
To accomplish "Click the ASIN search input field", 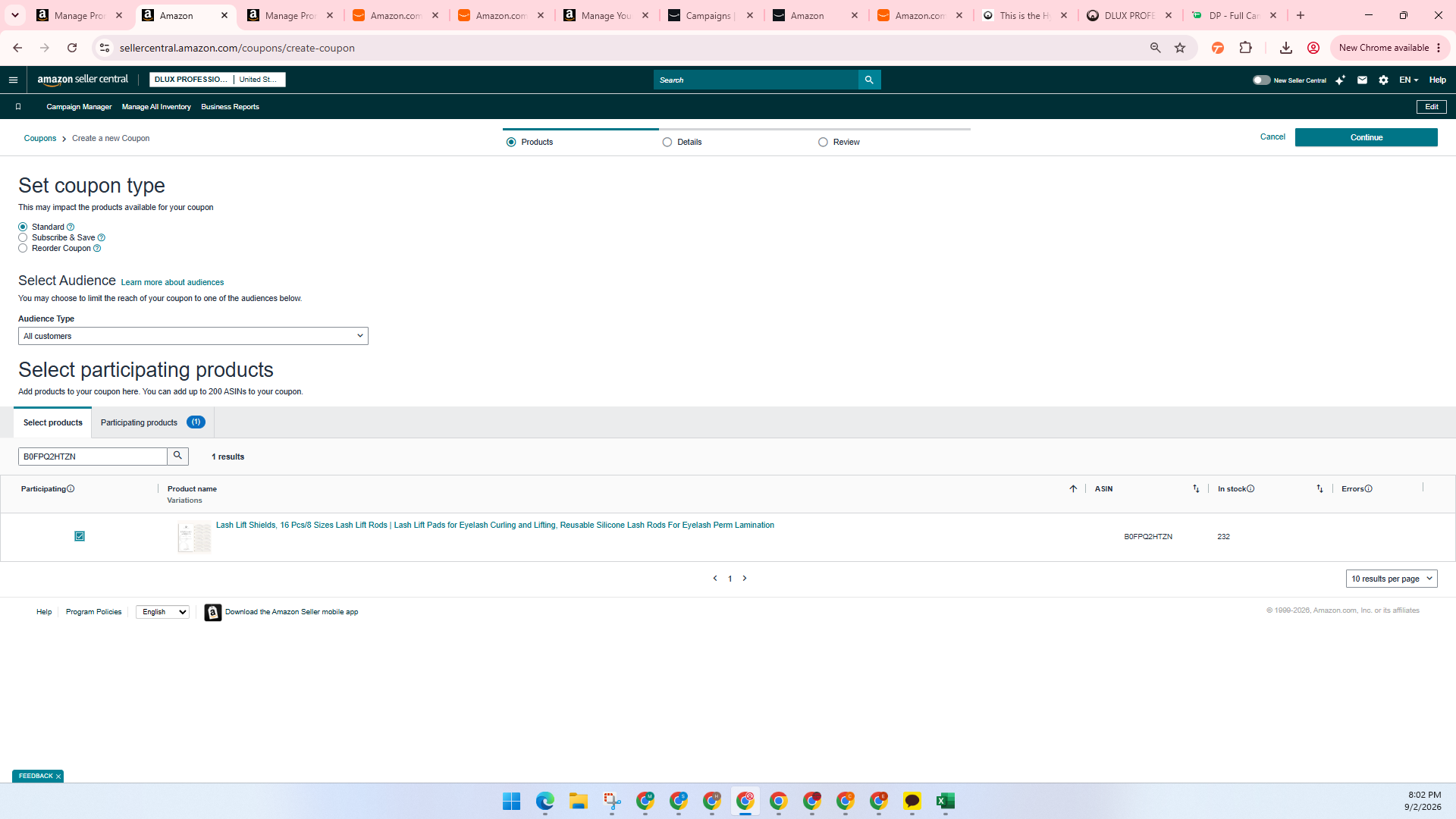I will [x=93, y=456].
